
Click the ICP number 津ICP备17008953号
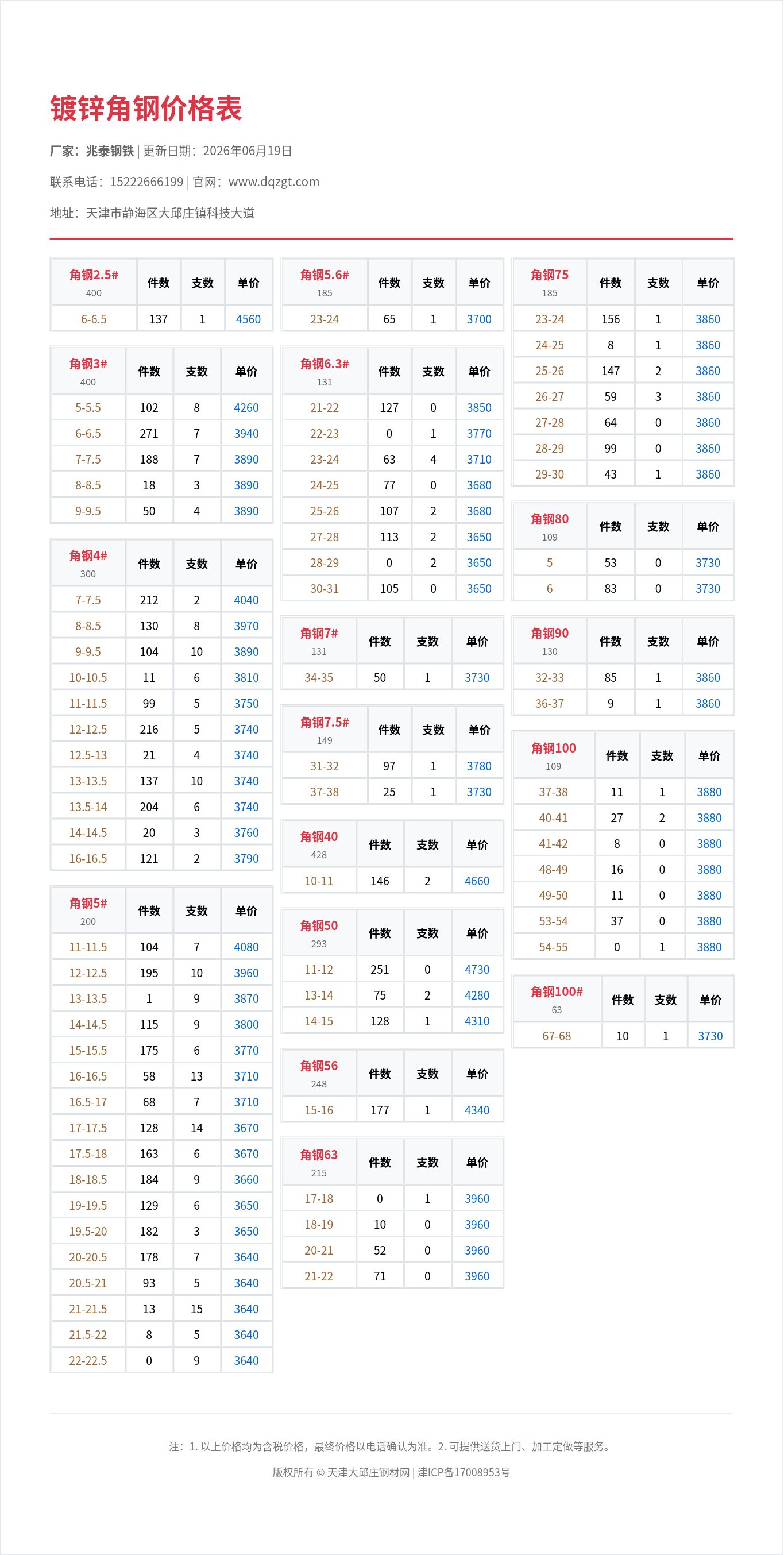pos(464,1472)
